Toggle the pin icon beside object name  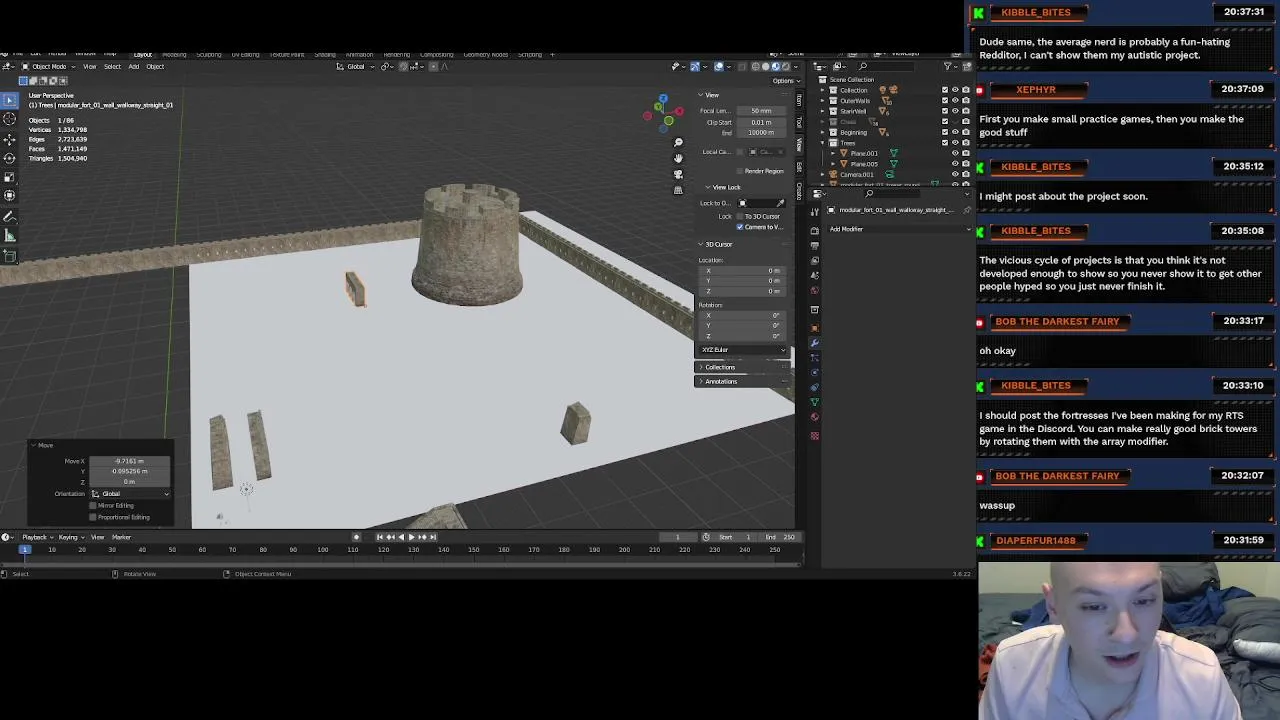coord(967,210)
